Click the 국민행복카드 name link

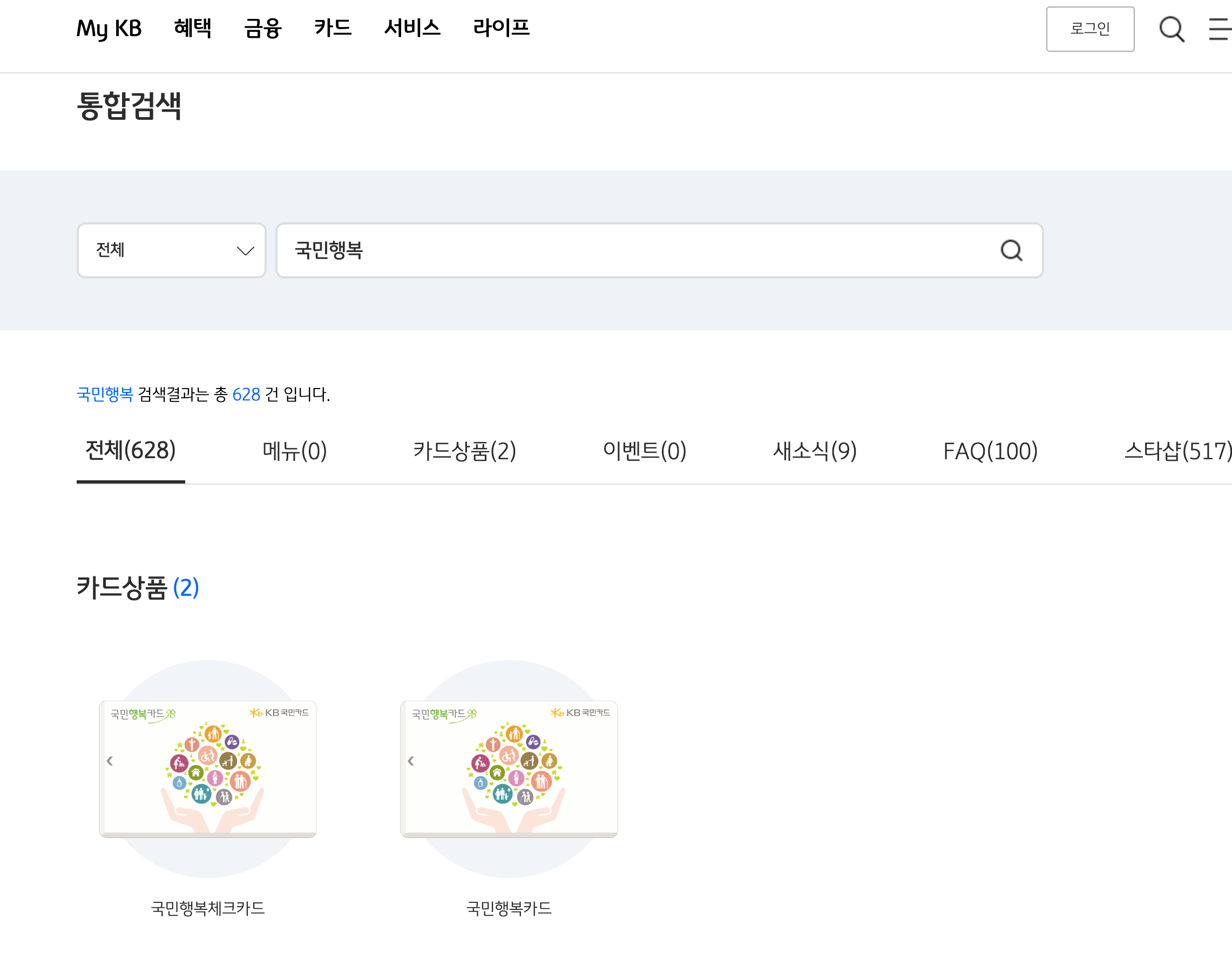(x=509, y=908)
